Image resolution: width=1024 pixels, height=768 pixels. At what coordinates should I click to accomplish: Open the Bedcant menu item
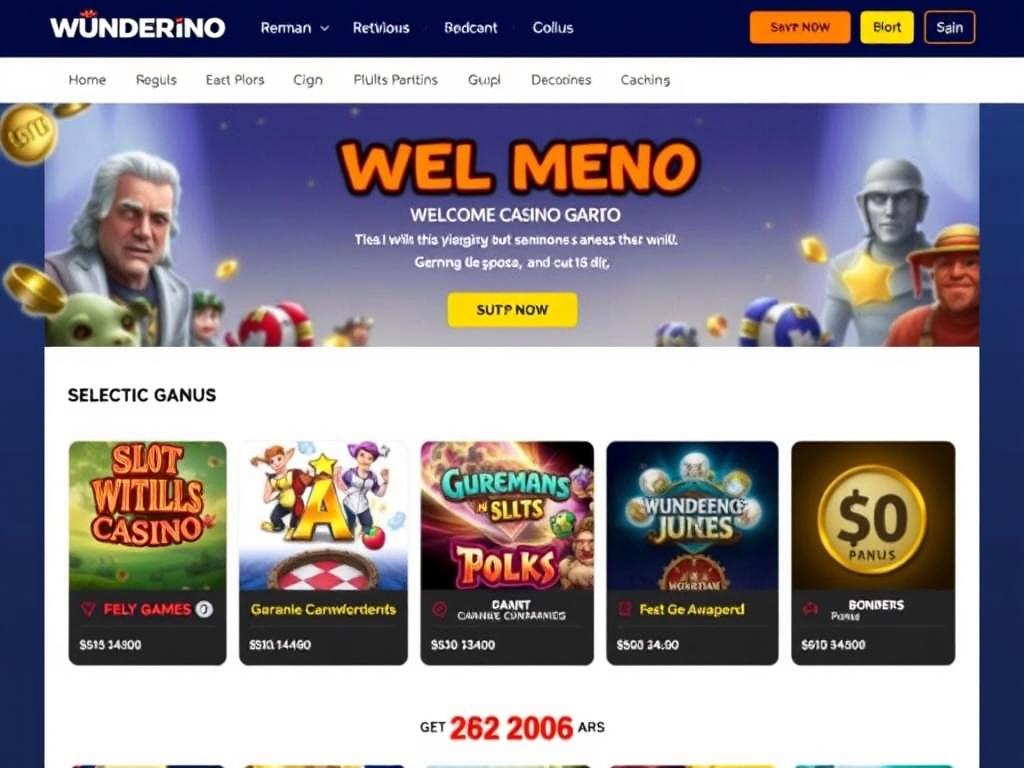pyautogui.click(x=470, y=28)
